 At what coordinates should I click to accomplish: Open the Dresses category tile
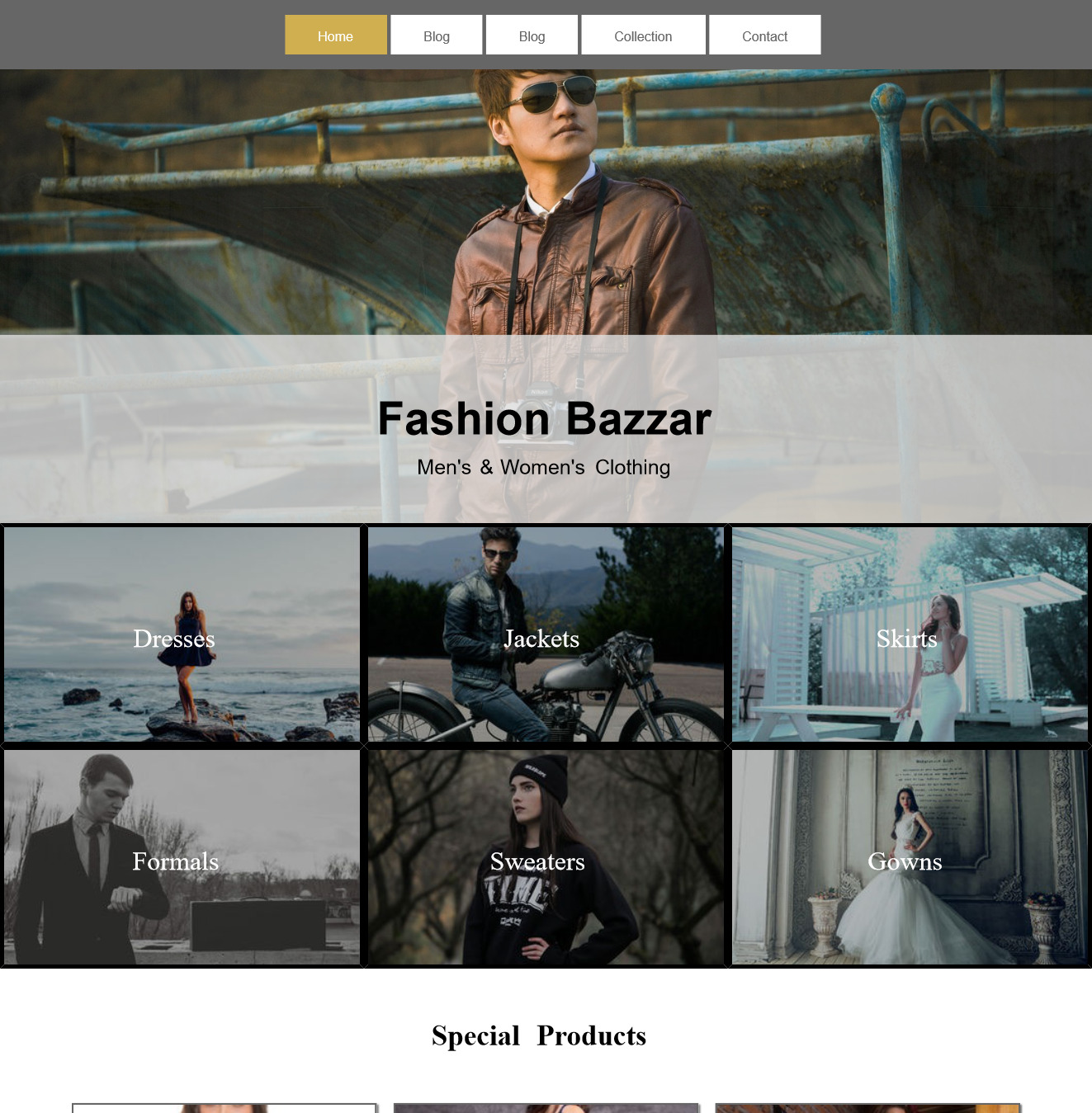pos(182,634)
